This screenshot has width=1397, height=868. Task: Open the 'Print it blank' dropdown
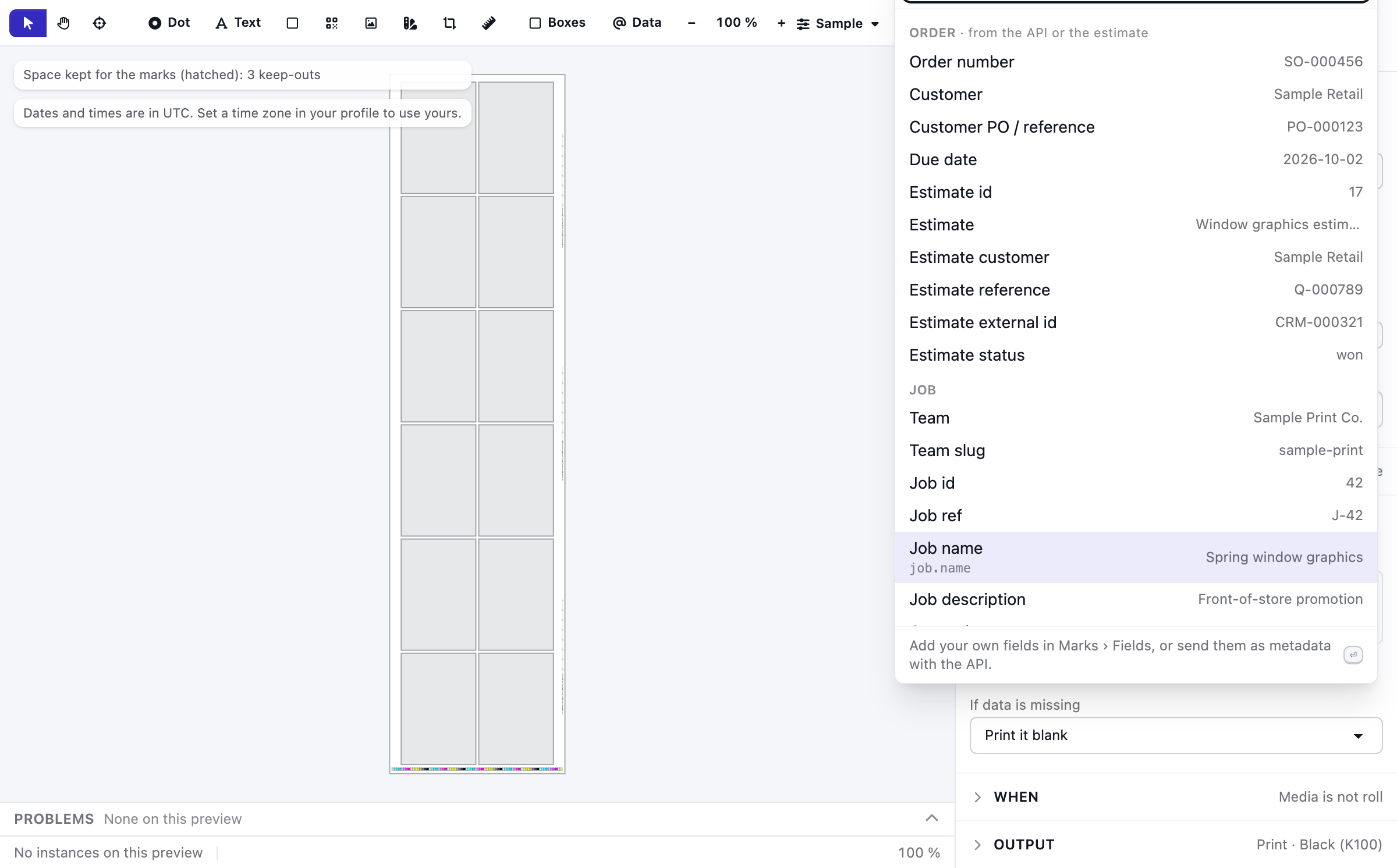(x=1176, y=735)
